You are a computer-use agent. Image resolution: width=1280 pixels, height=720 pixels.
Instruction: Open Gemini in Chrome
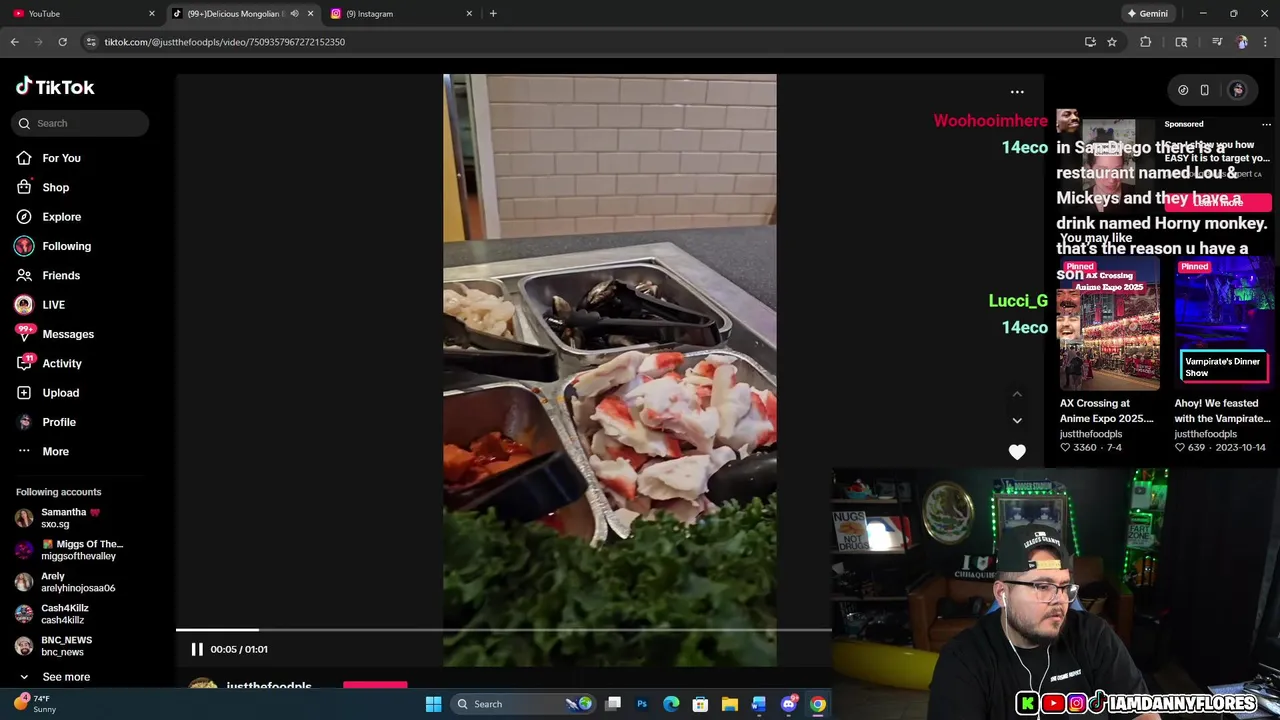coord(1147,14)
